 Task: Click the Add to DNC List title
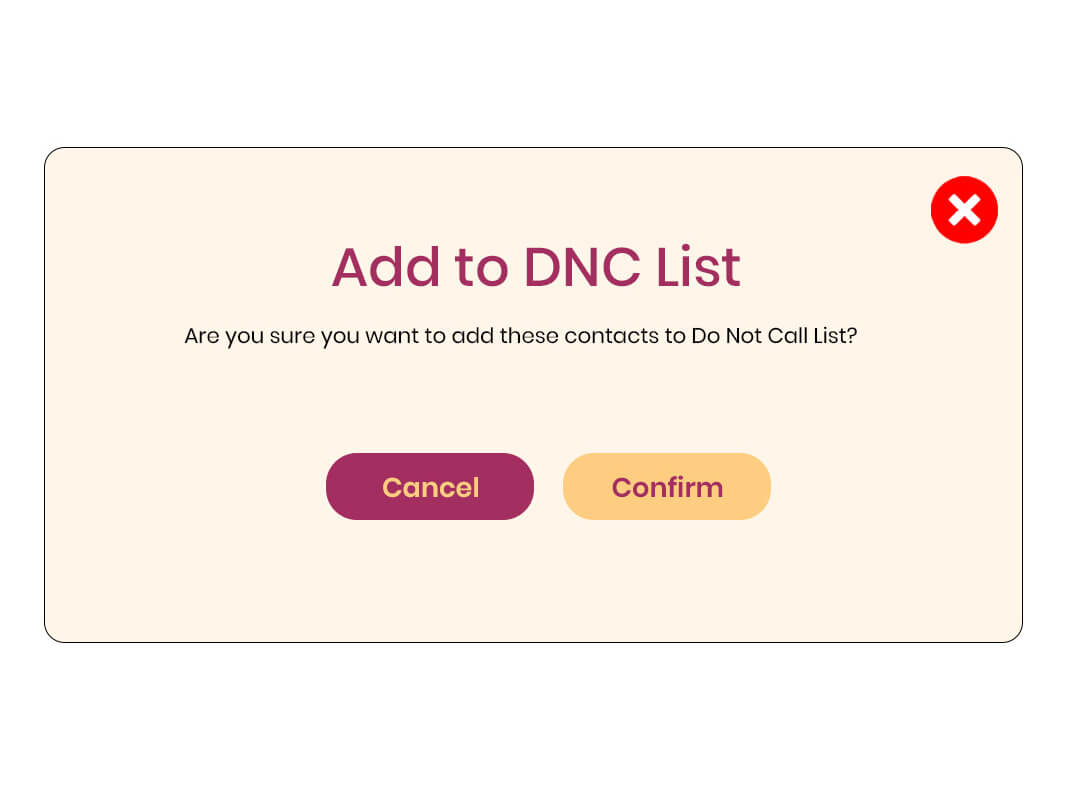pyautogui.click(x=535, y=267)
